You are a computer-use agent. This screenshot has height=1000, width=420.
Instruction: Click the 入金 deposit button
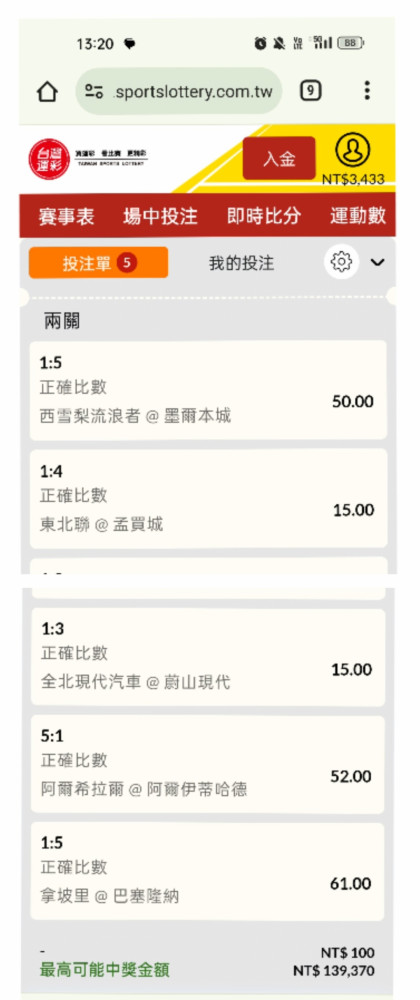pyautogui.click(x=279, y=158)
